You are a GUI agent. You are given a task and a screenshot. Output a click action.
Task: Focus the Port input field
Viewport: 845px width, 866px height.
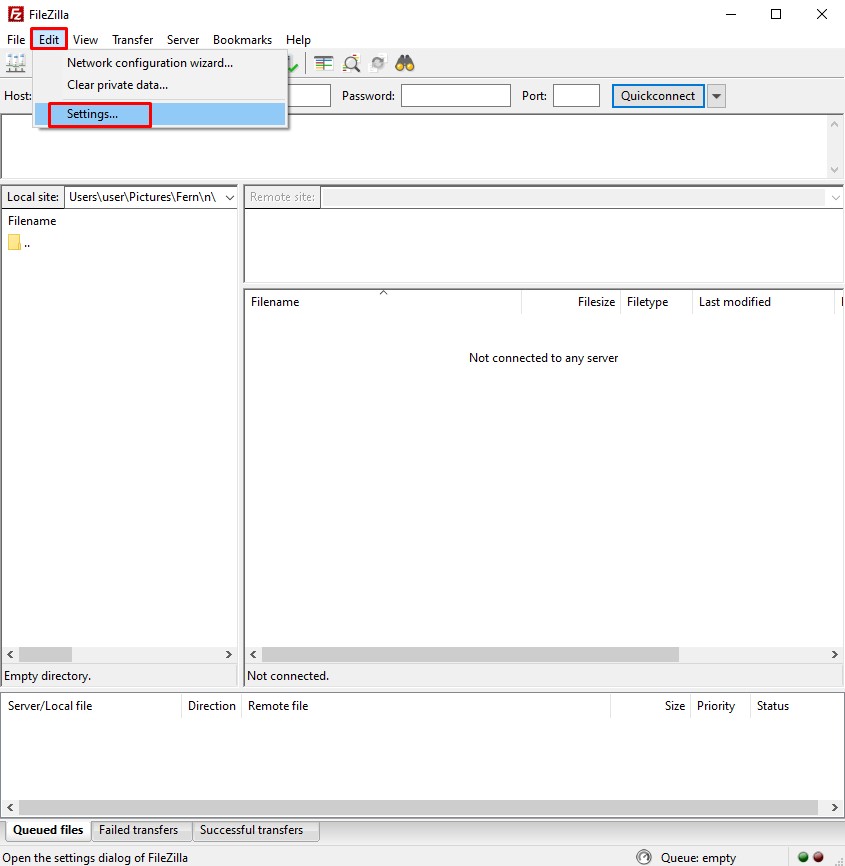point(577,96)
